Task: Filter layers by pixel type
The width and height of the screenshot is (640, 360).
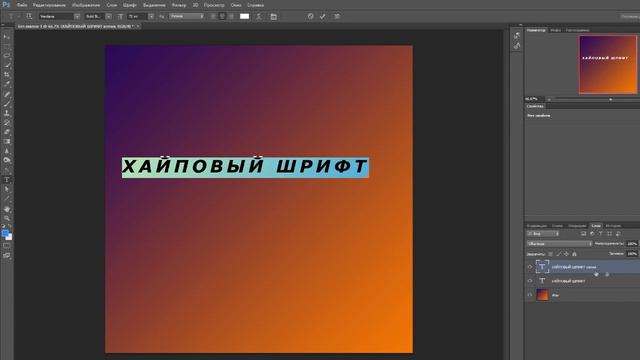Action: pos(583,234)
